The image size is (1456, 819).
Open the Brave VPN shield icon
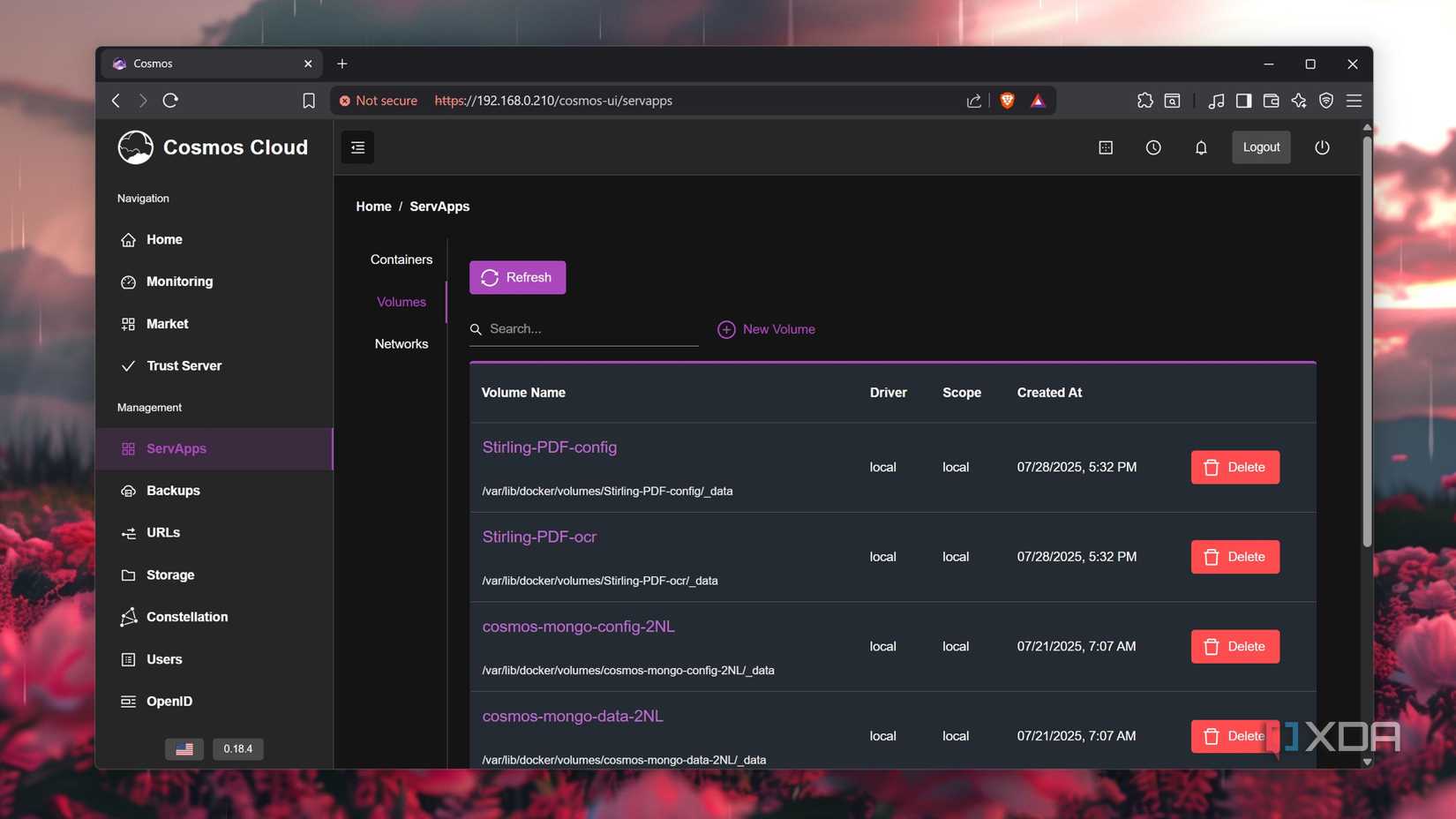(1325, 101)
